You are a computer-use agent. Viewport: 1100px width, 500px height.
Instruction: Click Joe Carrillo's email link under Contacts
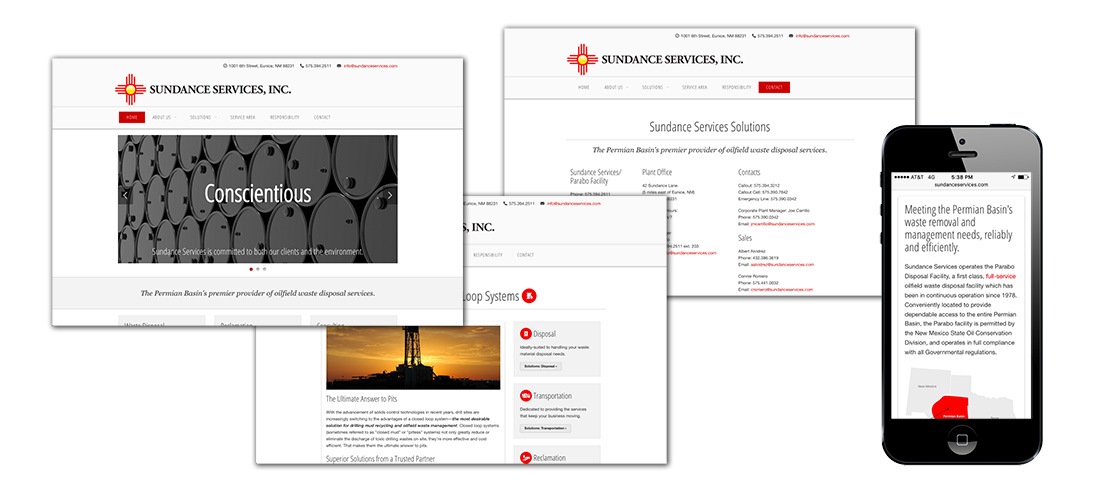[782, 224]
